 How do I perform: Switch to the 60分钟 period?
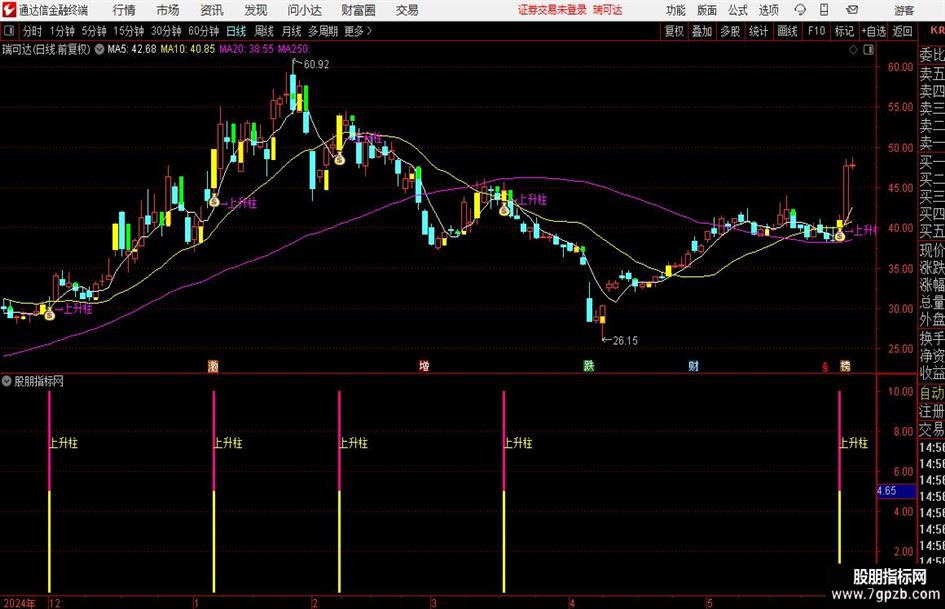[204, 31]
